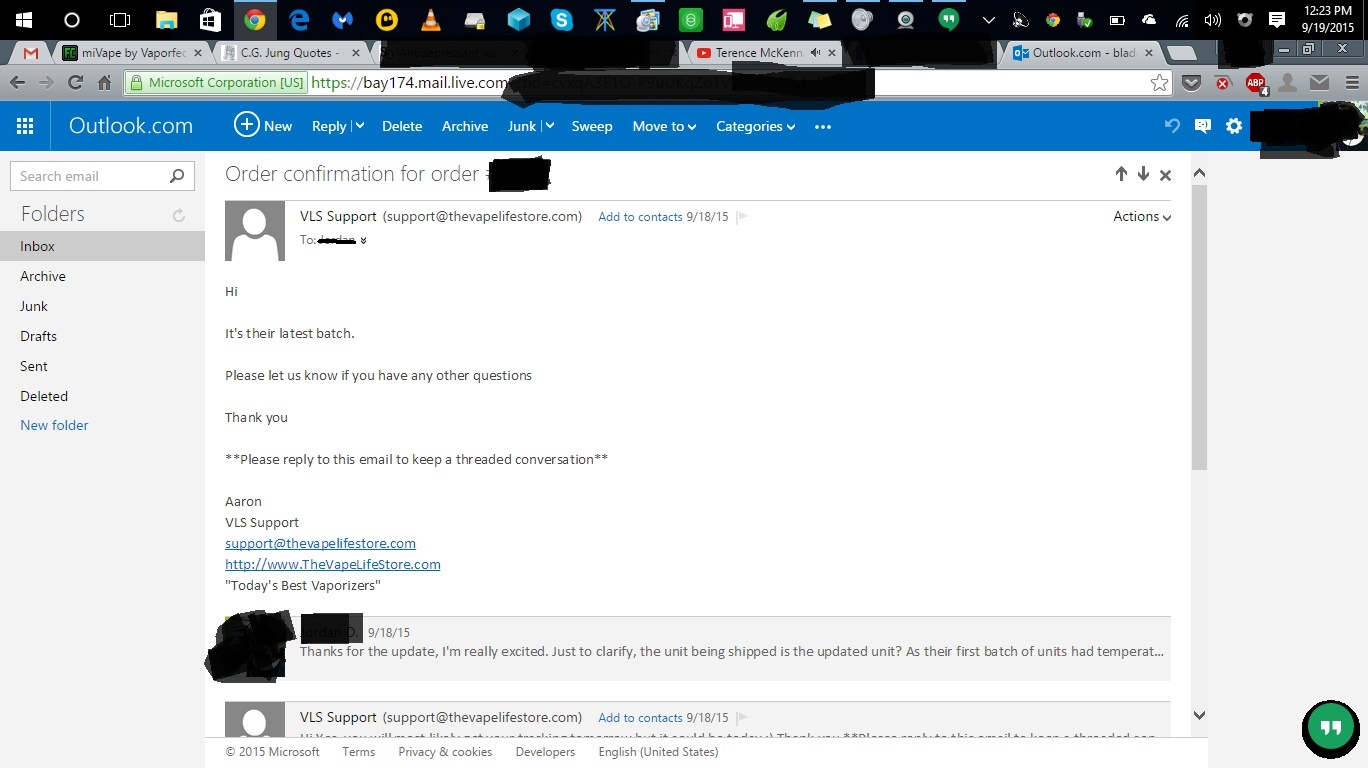Click the first Add to contacts link
The height and width of the screenshot is (768, 1368).
click(x=640, y=217)
